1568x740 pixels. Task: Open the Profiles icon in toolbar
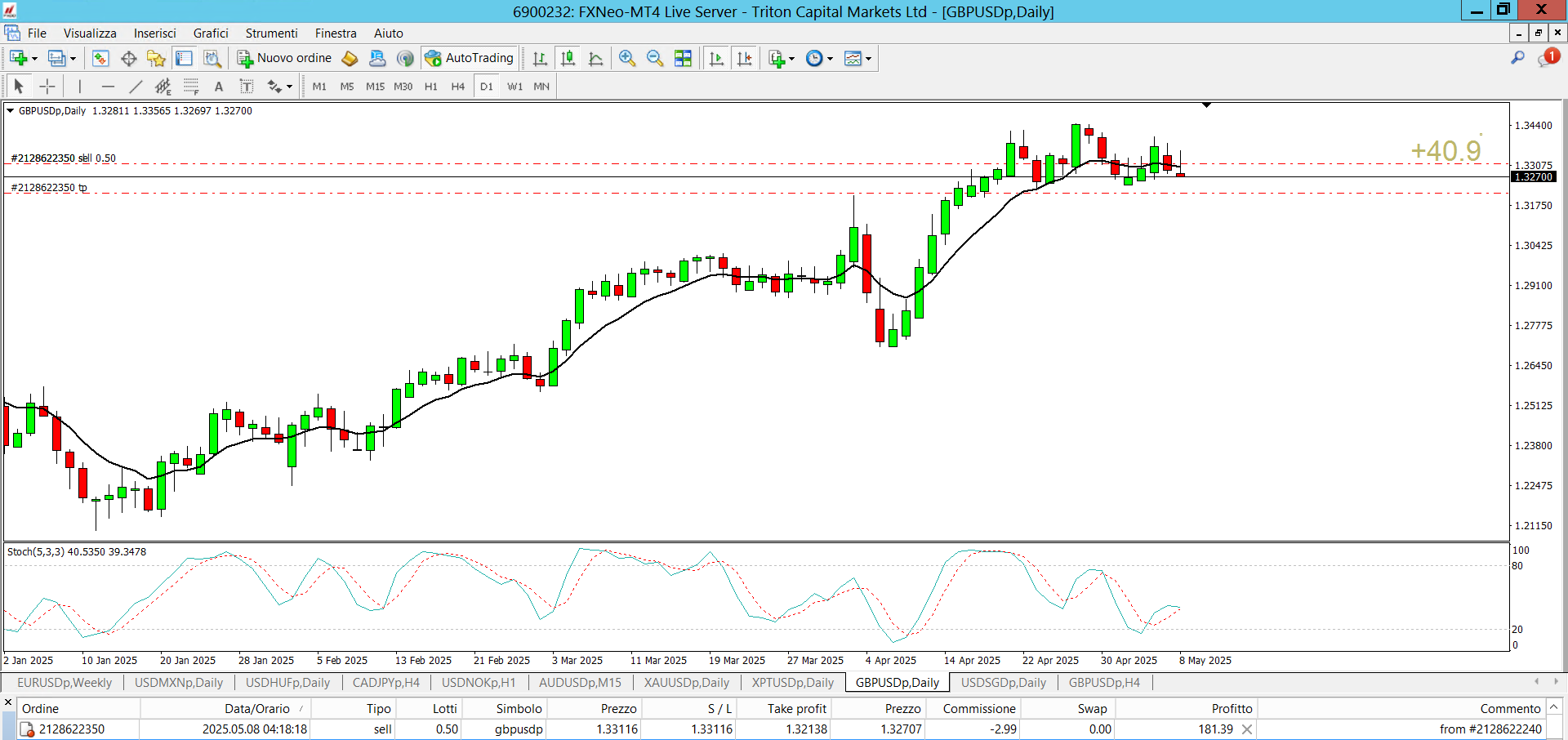[56, 58]
